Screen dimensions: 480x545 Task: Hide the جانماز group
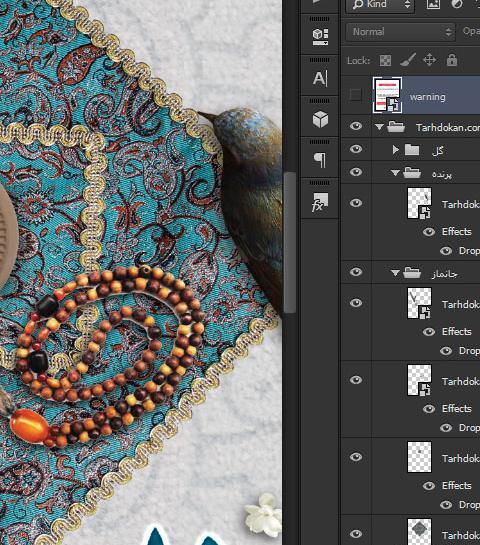click(356, 272)
